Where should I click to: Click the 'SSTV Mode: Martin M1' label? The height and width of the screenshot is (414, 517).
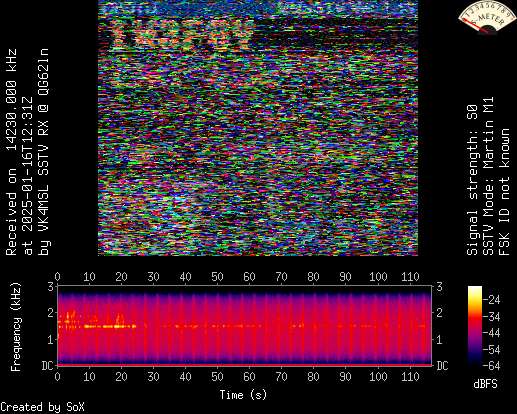[x=488, y=176]
